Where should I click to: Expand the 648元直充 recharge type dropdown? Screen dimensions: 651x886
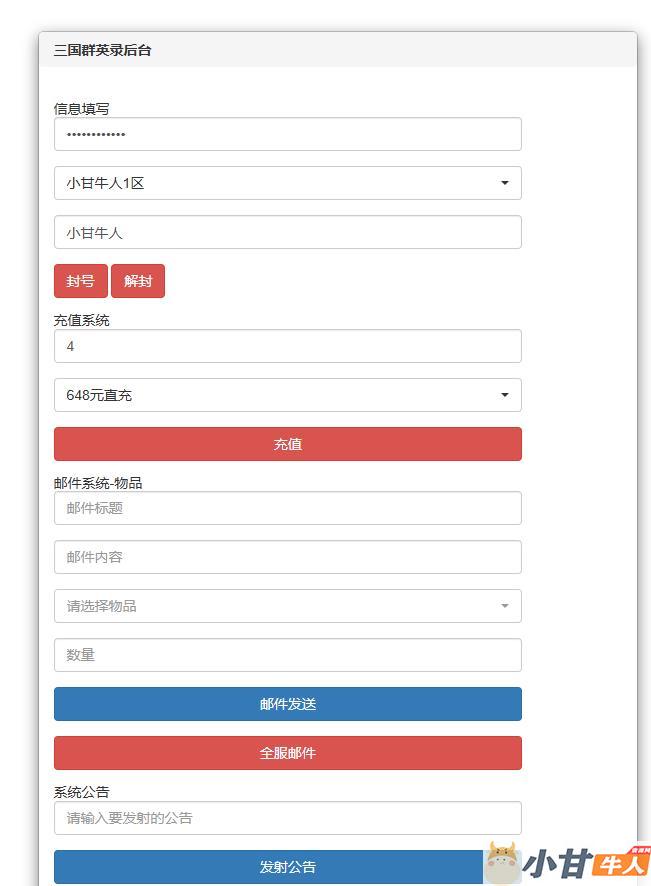pos(287,395)
